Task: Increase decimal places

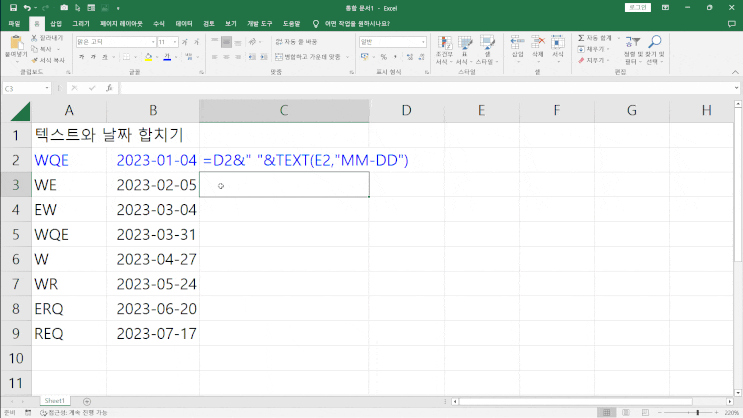Action: [409, 57]
